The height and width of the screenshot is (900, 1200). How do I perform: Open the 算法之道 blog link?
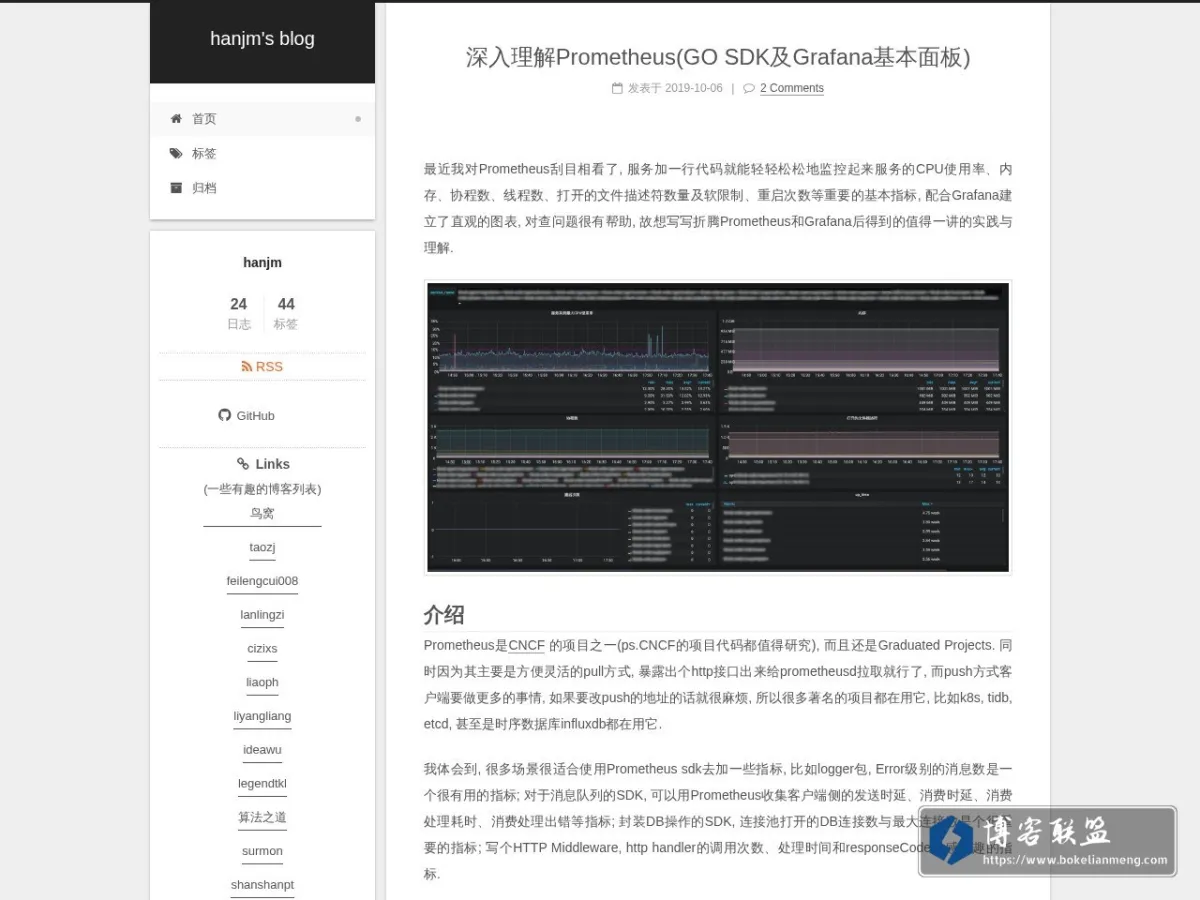click(x=262, y=817)
